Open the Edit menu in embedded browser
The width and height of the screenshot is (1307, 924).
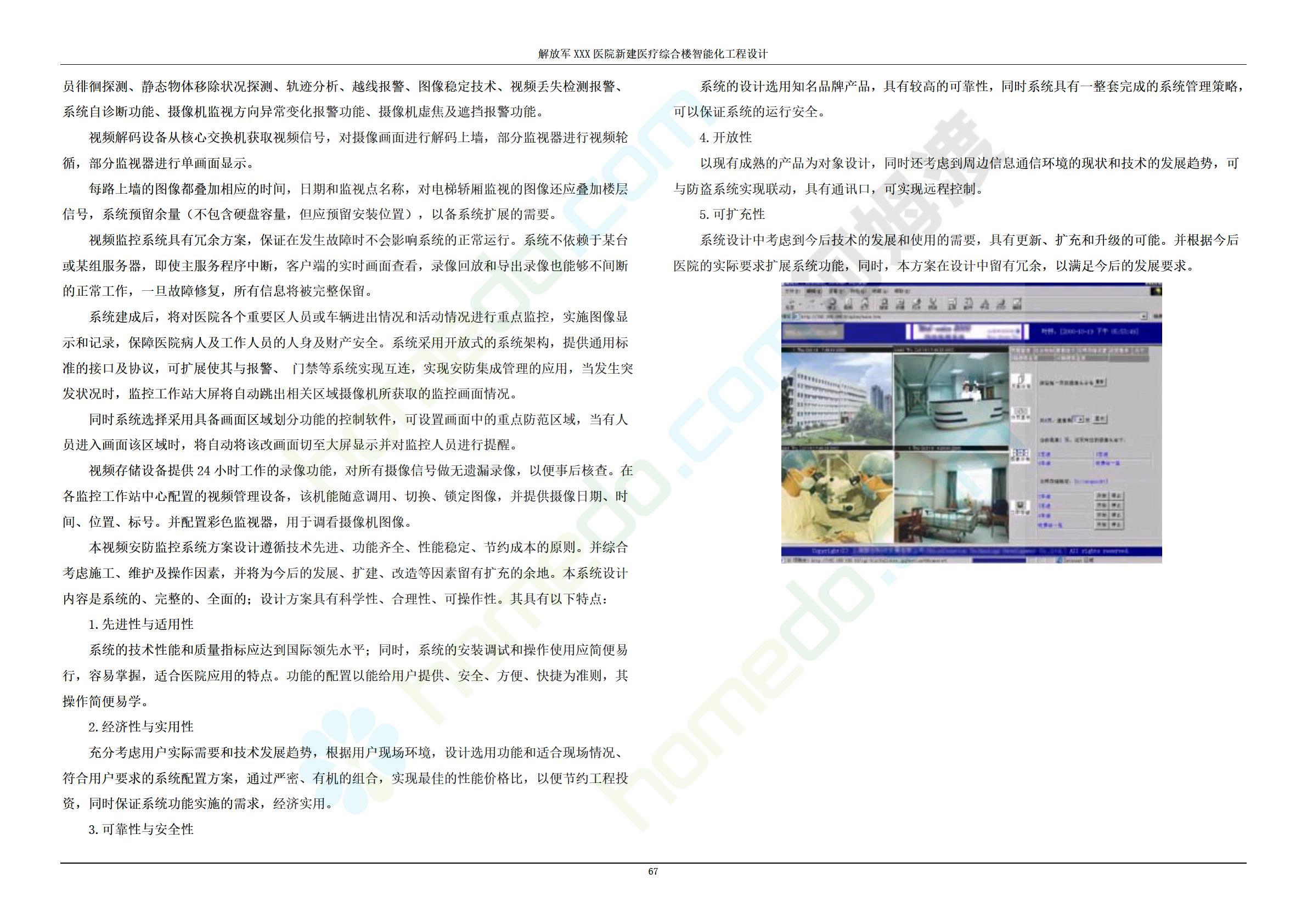click(814, 291)
